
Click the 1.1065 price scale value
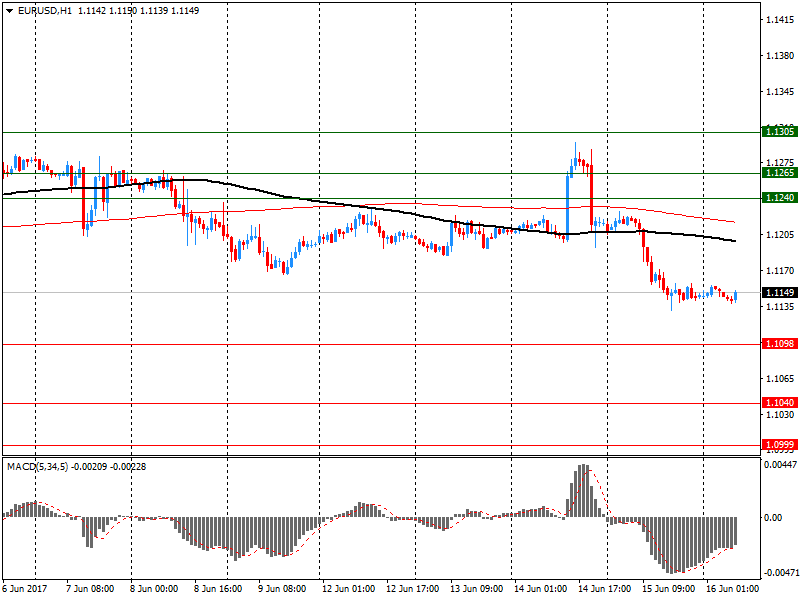[780, 379]
